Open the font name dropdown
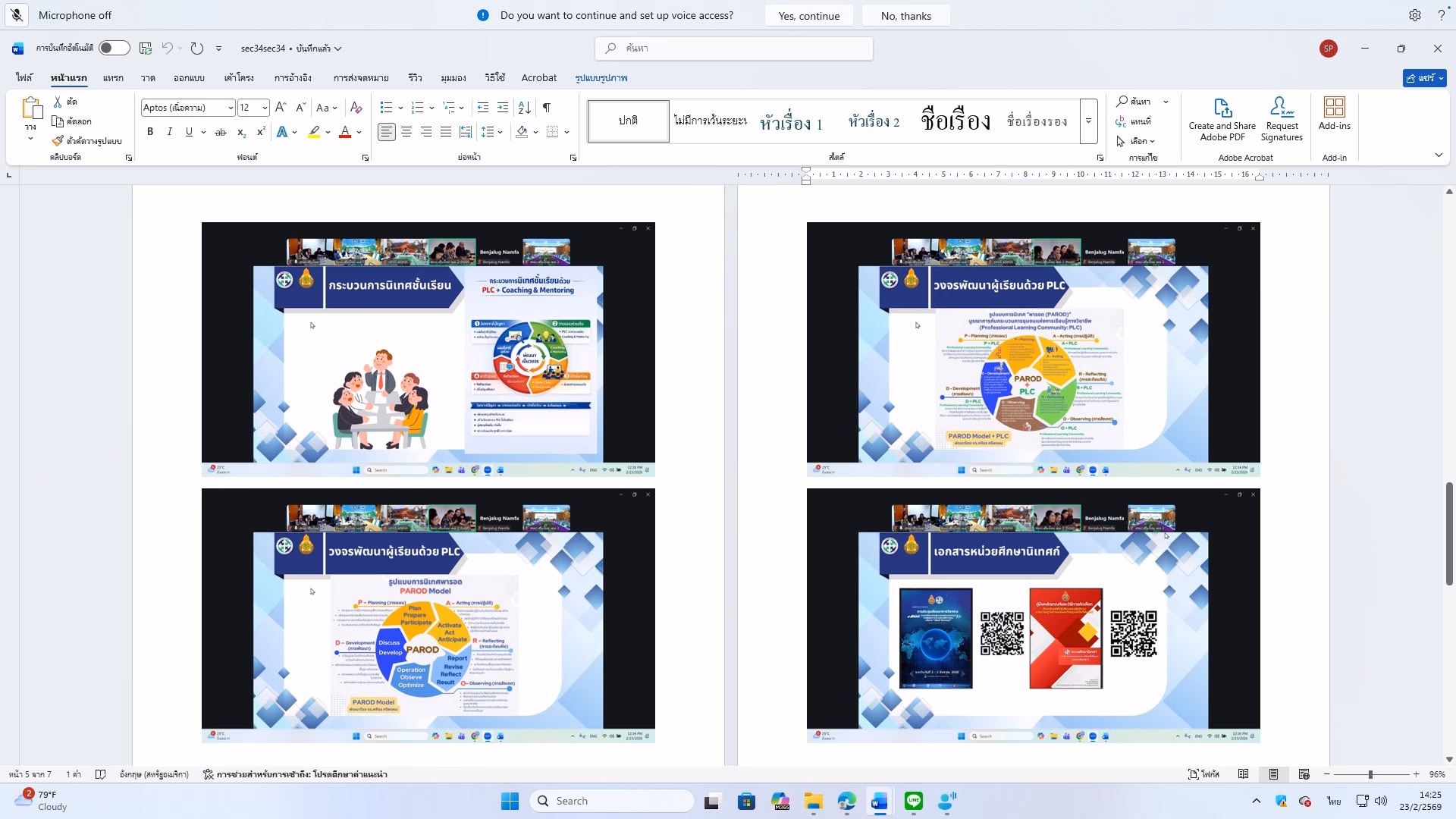This screenshot has height=819, width=1456. (x=231, y=108)
